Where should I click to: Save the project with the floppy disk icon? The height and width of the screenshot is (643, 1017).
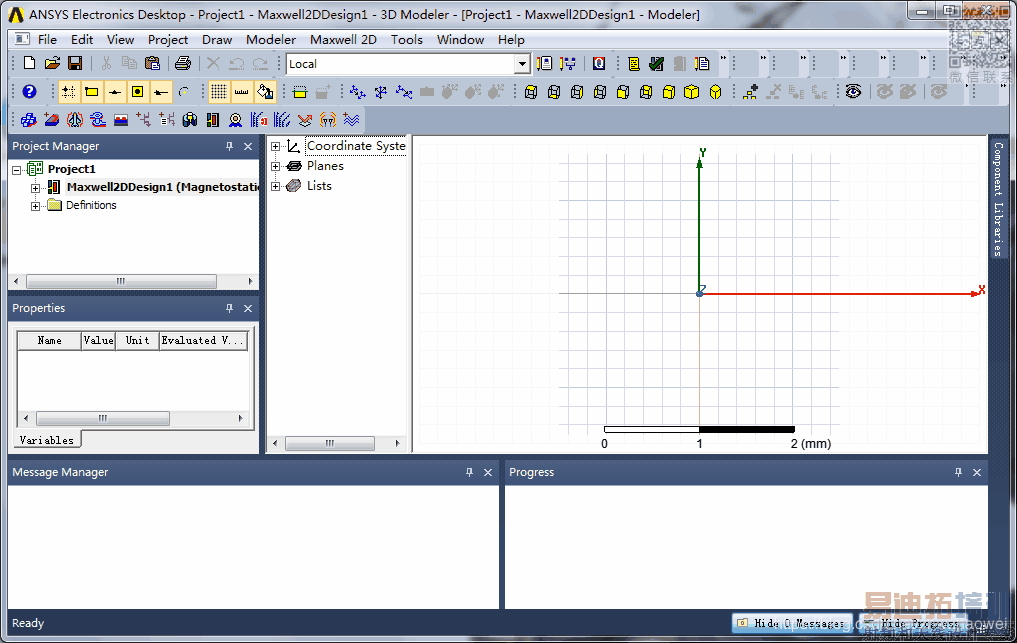(75, 63)
